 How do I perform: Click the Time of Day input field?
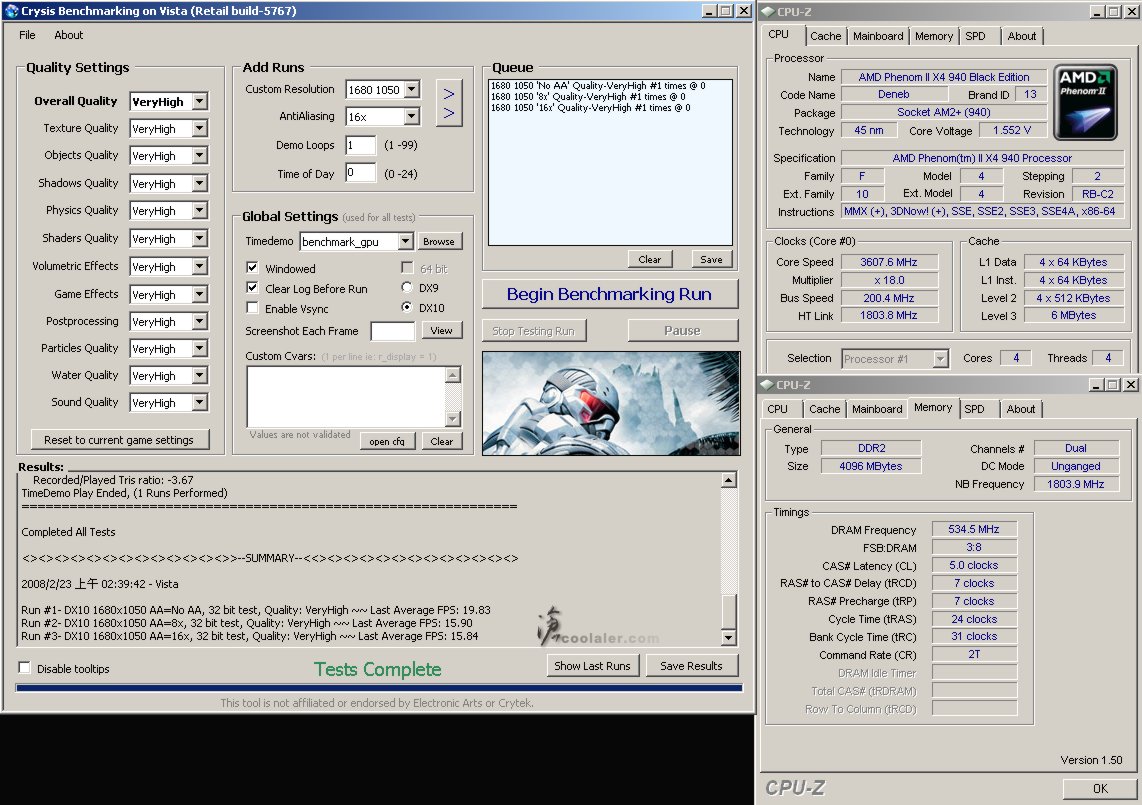point(361,173)
